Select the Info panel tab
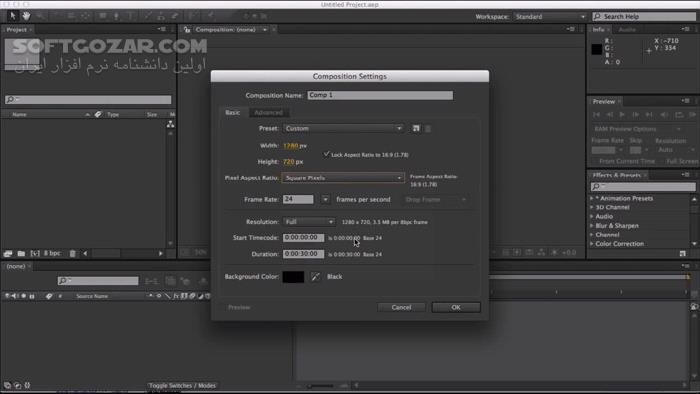The width and height of the screenshot is (700, 394). tap(598, 29)
